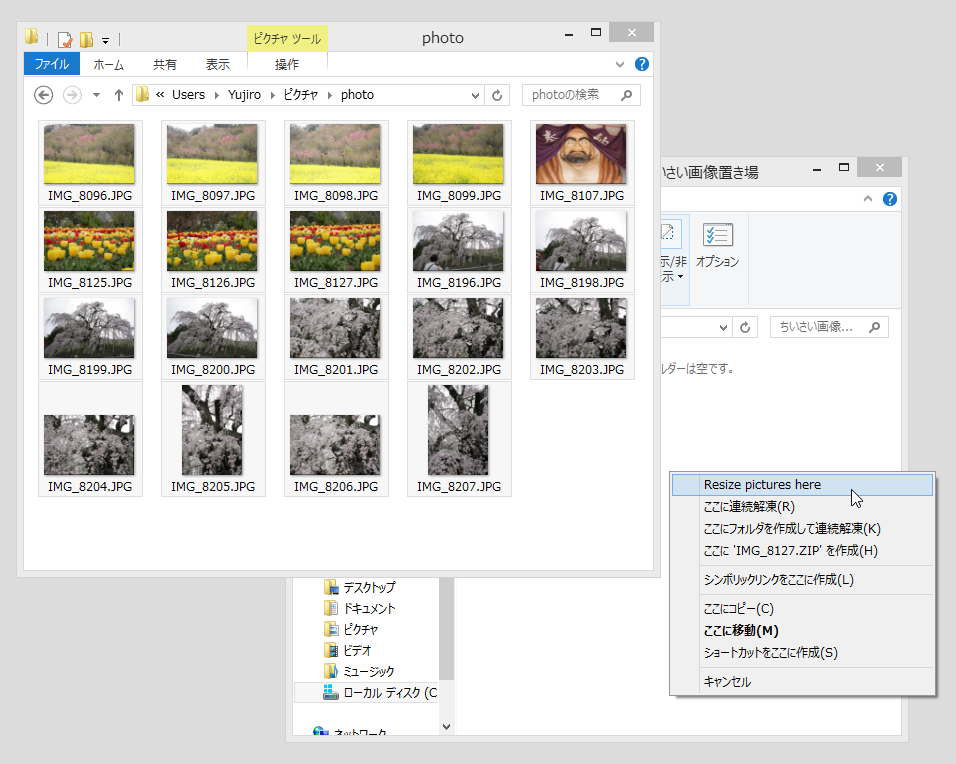Open help in the photo window

point(641,64)
